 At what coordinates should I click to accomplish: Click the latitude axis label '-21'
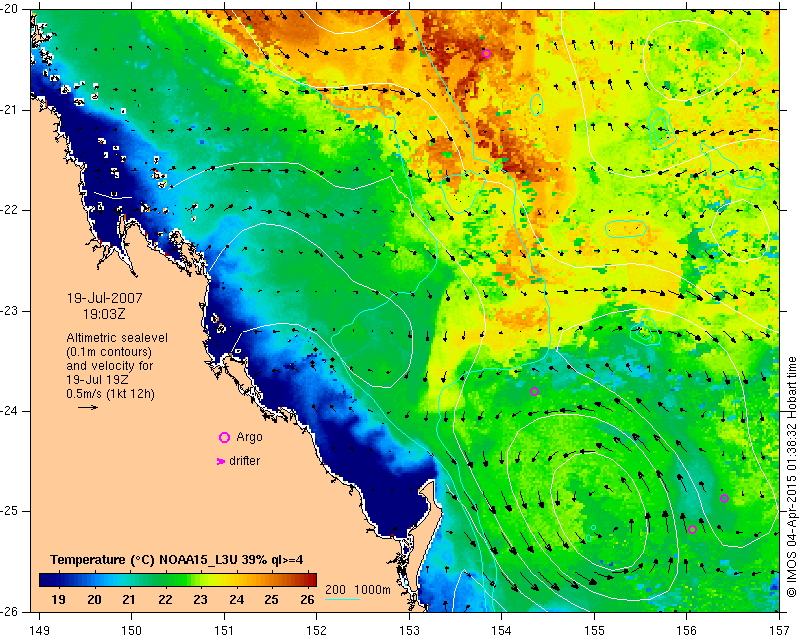point(11,110)
